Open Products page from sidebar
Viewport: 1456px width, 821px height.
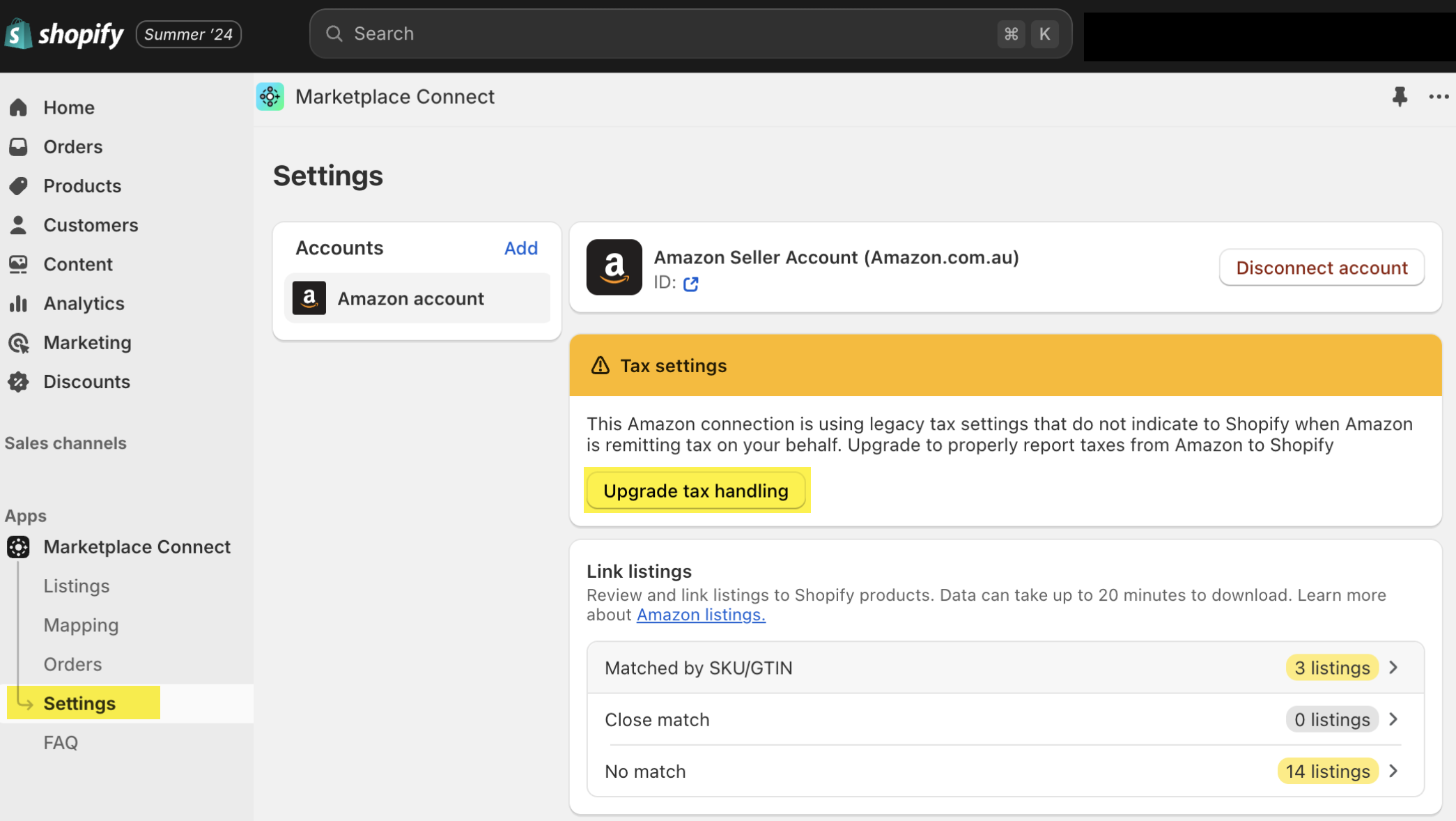[82, 185]
